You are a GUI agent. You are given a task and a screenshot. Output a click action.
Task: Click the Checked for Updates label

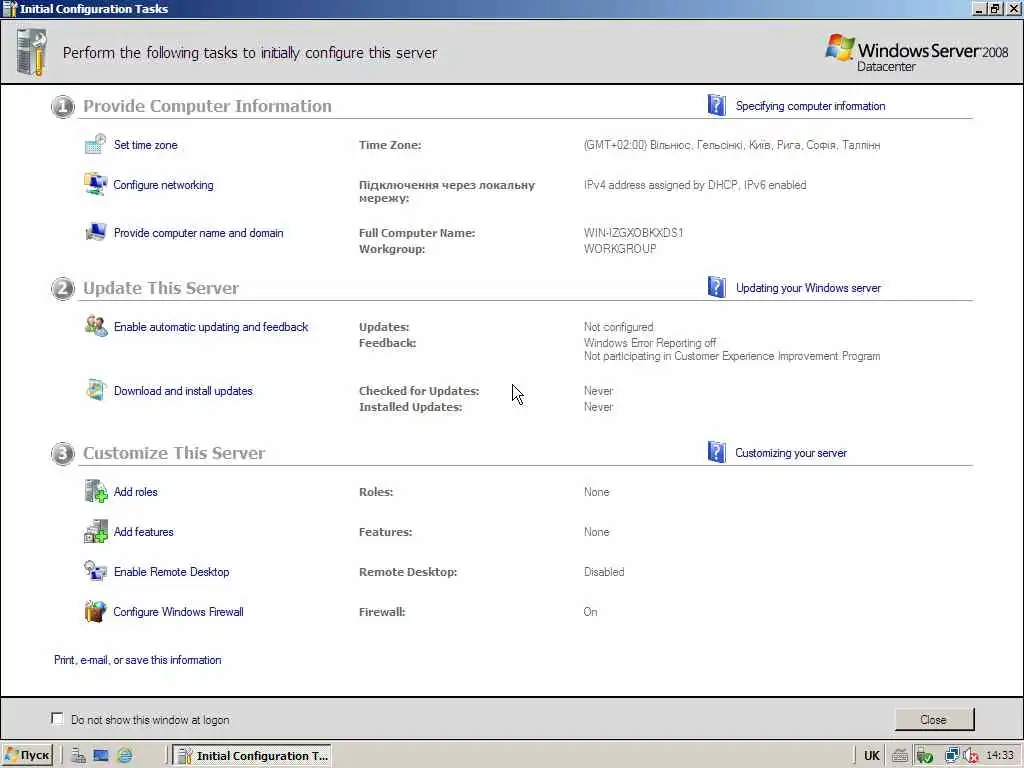point(419,391)
